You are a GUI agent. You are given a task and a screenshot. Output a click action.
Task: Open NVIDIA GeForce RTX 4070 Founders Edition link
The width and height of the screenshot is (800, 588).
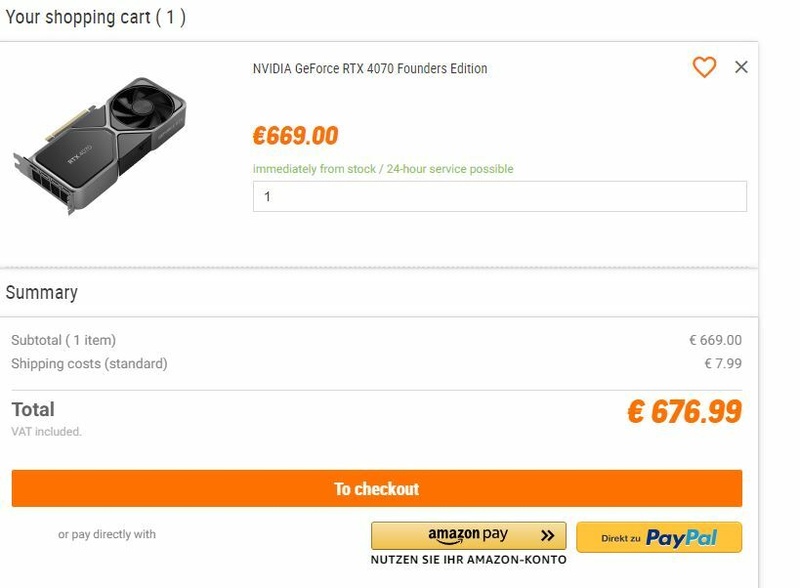pyautogui.click(x=370, y=69)
